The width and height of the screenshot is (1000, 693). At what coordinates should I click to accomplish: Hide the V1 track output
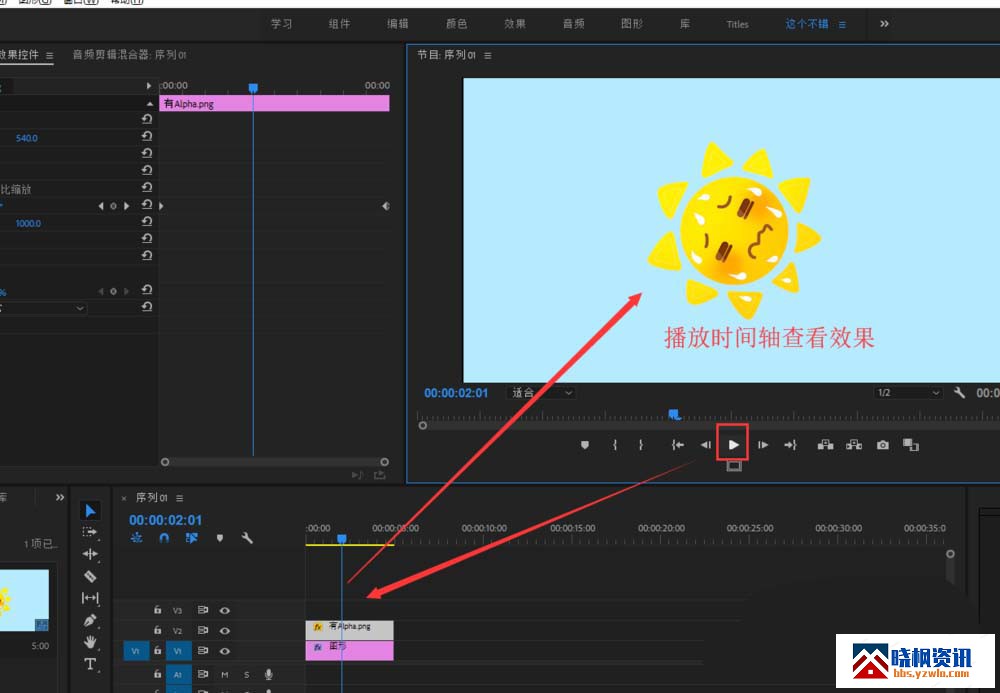pos(224,651)
